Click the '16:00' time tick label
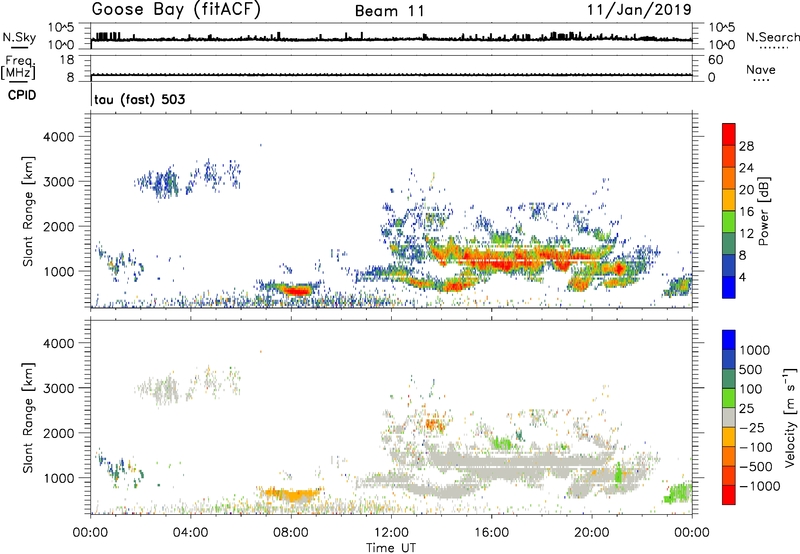 491,533
